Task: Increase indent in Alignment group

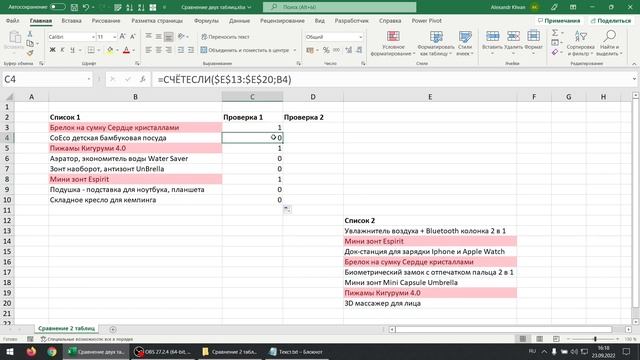Action: click(x=191, y=50)
